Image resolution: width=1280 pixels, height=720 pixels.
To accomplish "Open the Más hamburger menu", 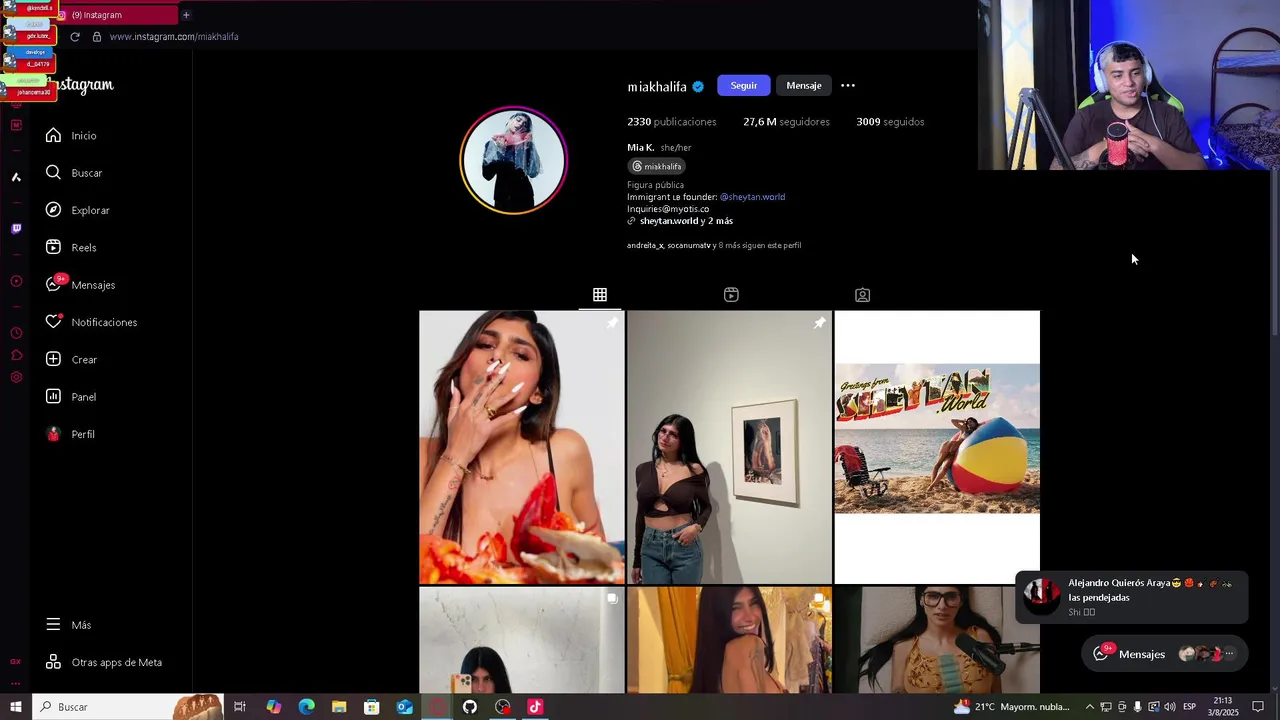I will (68, 625).
